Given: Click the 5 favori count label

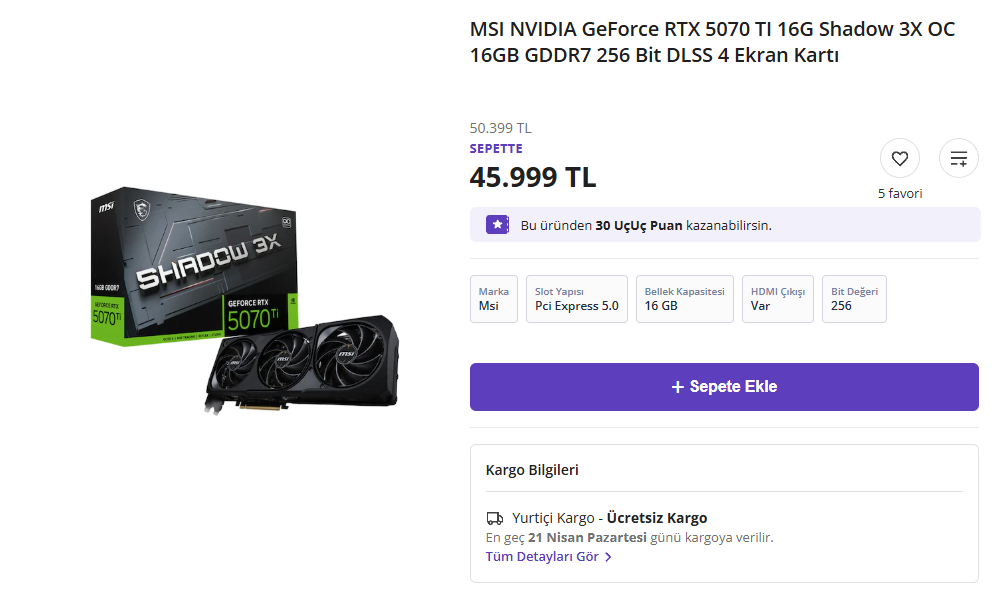Looking at the screenshot, I should [x=900, y=194].
